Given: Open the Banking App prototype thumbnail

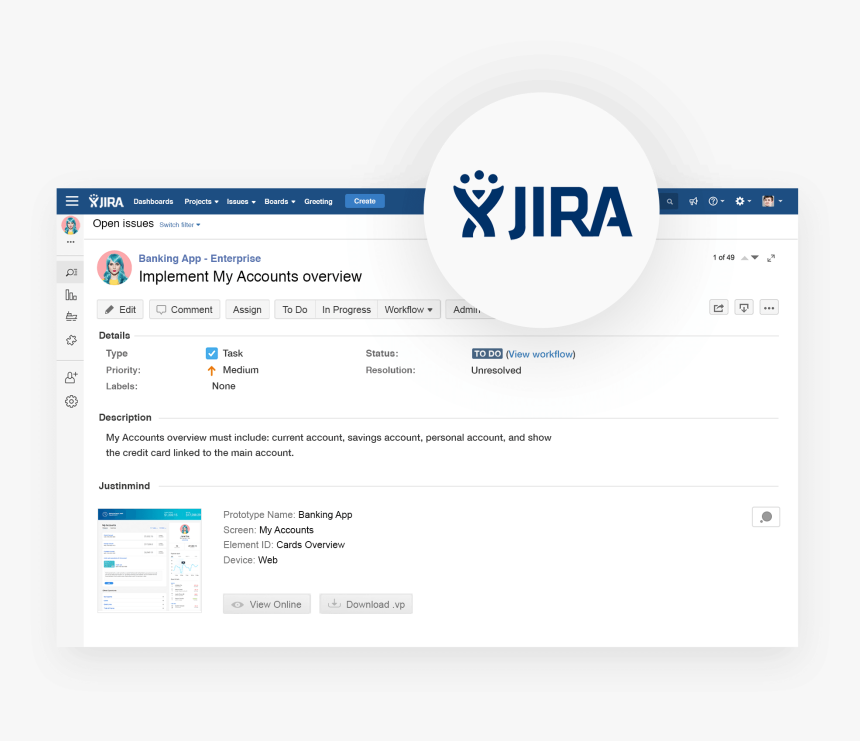Looking at the screenshot, I should coord(149,561).
